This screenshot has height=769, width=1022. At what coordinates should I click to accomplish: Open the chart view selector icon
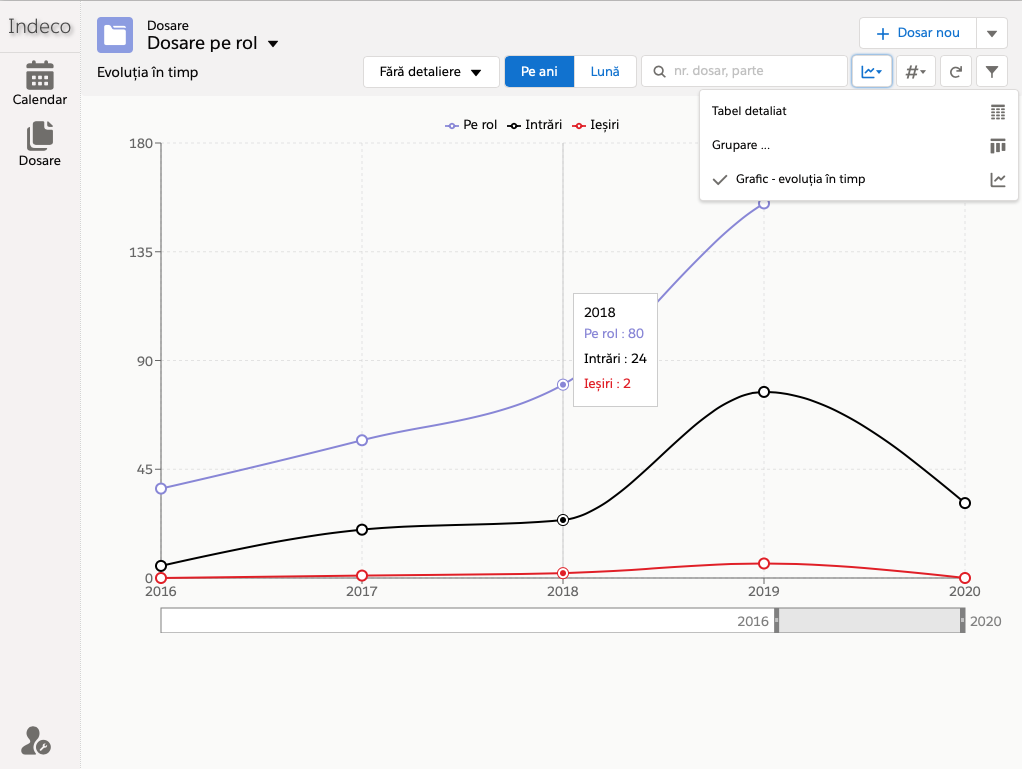pos(871,72)
